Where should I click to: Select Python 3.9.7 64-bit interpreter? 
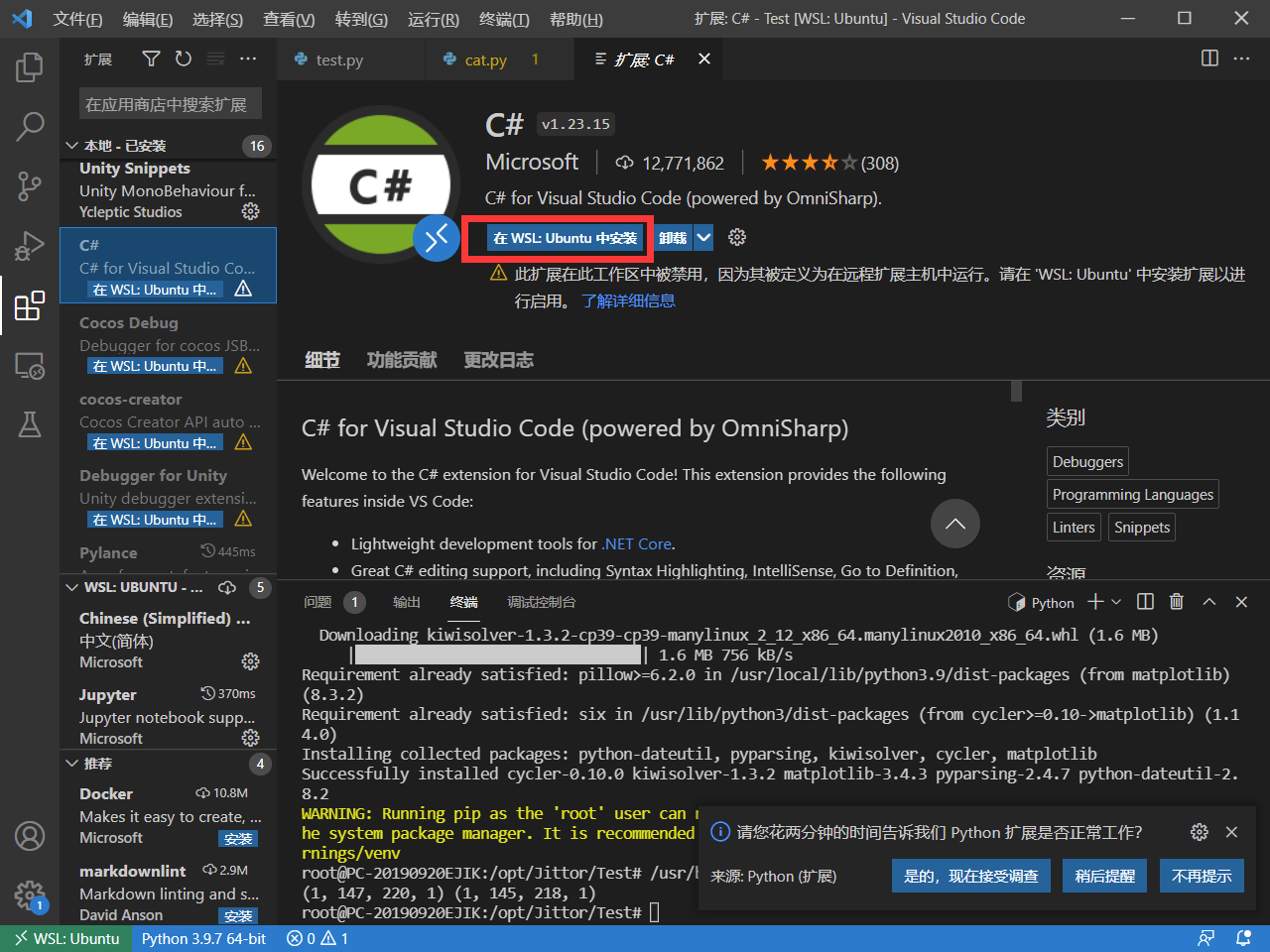tap(203, 938)
